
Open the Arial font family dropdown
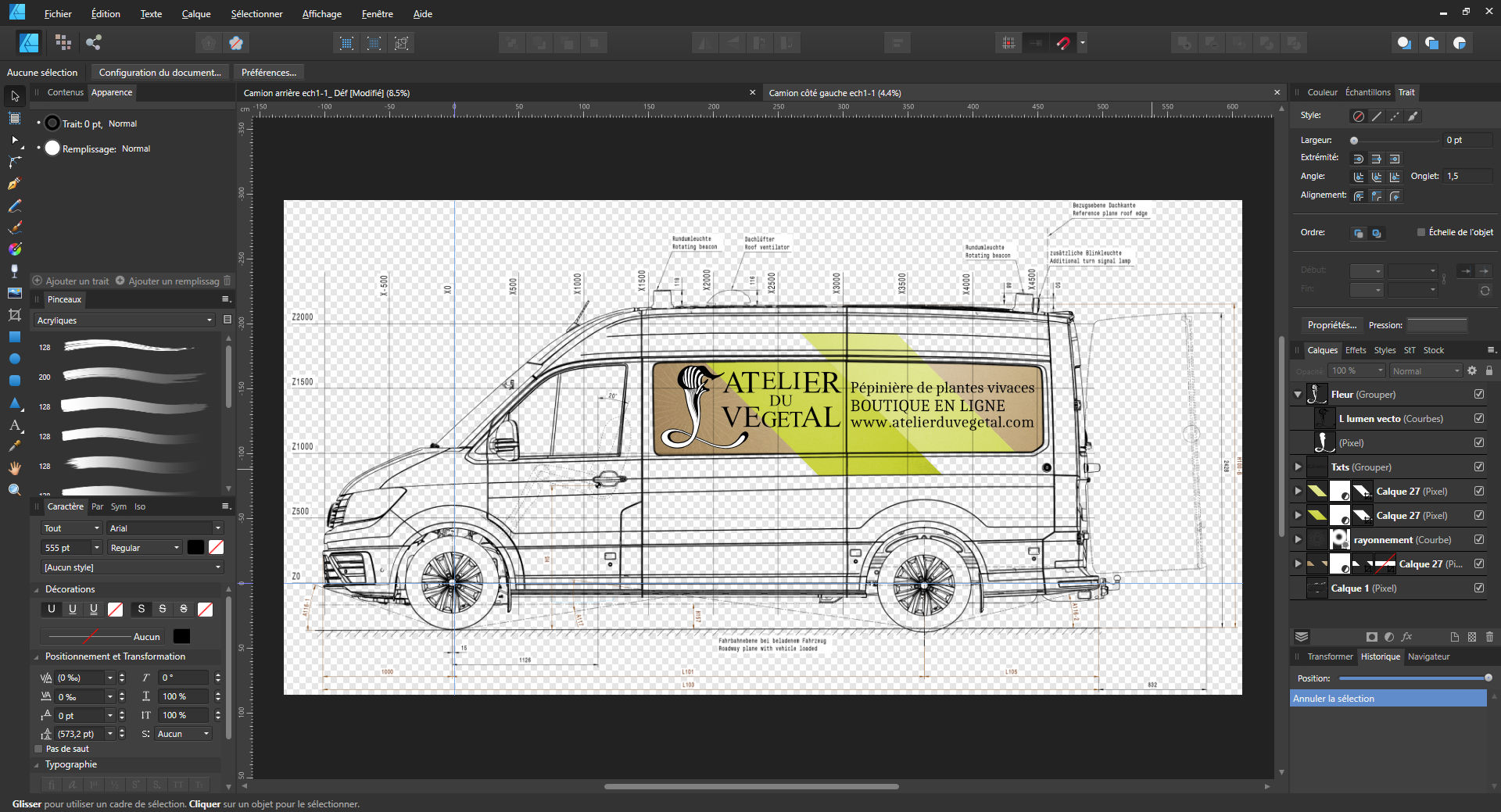click(165, 528)
